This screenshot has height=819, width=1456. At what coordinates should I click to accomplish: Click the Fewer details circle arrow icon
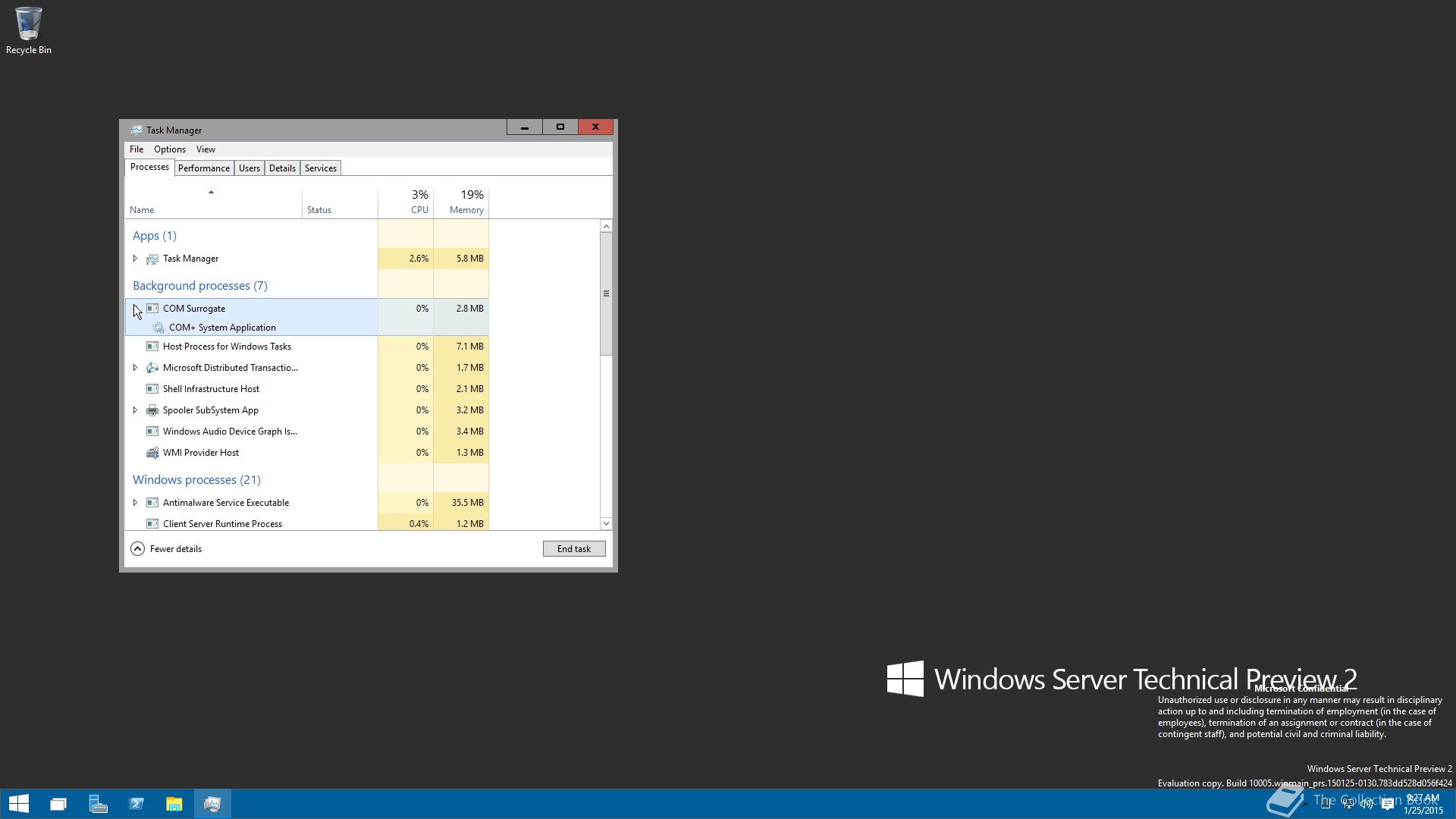tap(137, 549)
